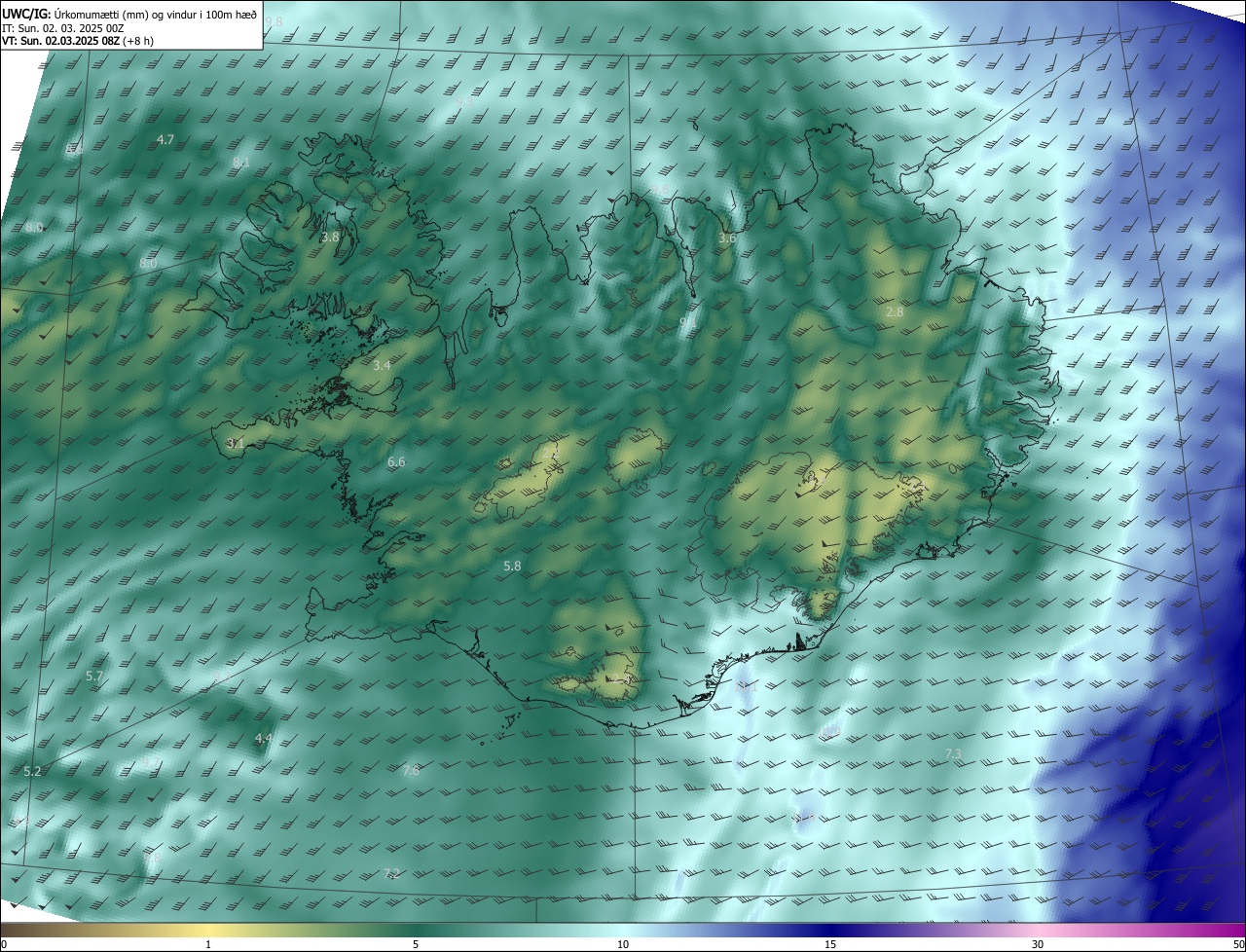Click the 3.6 value label on the map

[727, 238]
